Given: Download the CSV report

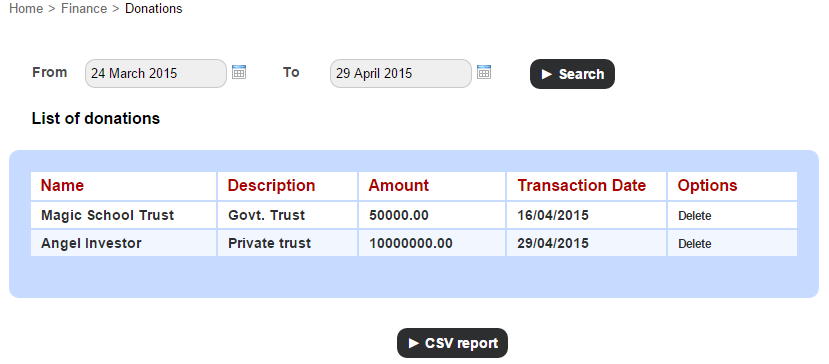Looking at the screenshot, I should [x=452, y=343].
